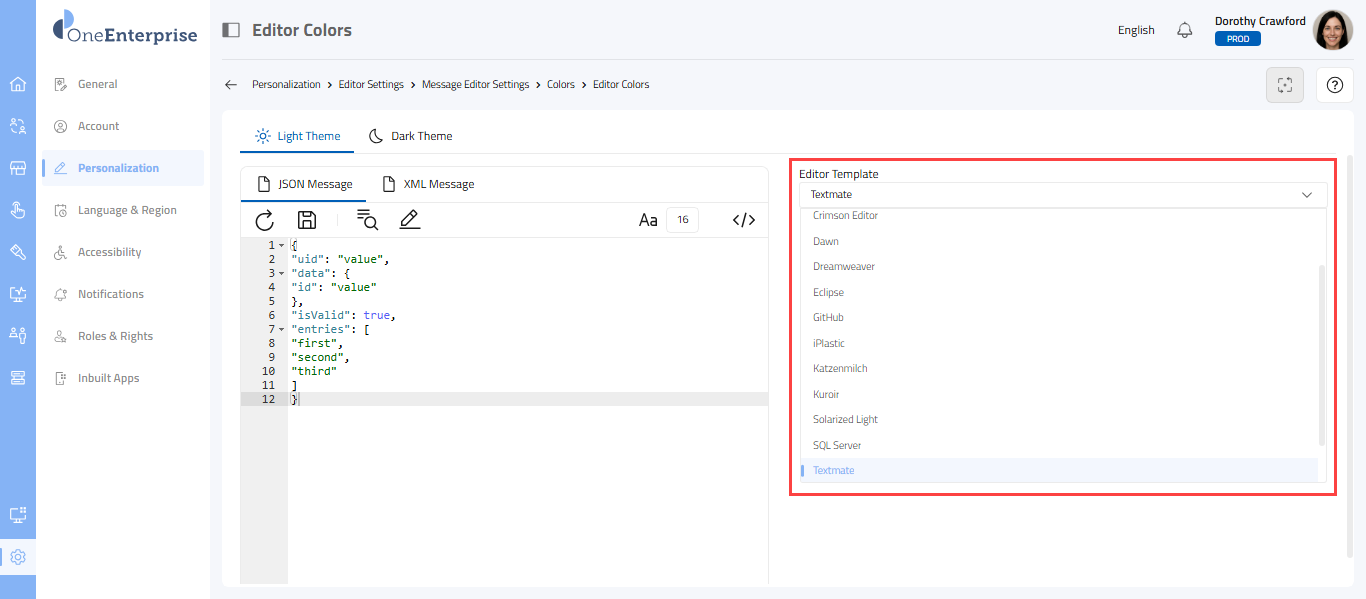Click the refresh icon in editor toolbar
This screenshot has width=1366, height=599.
pos(265,221)
